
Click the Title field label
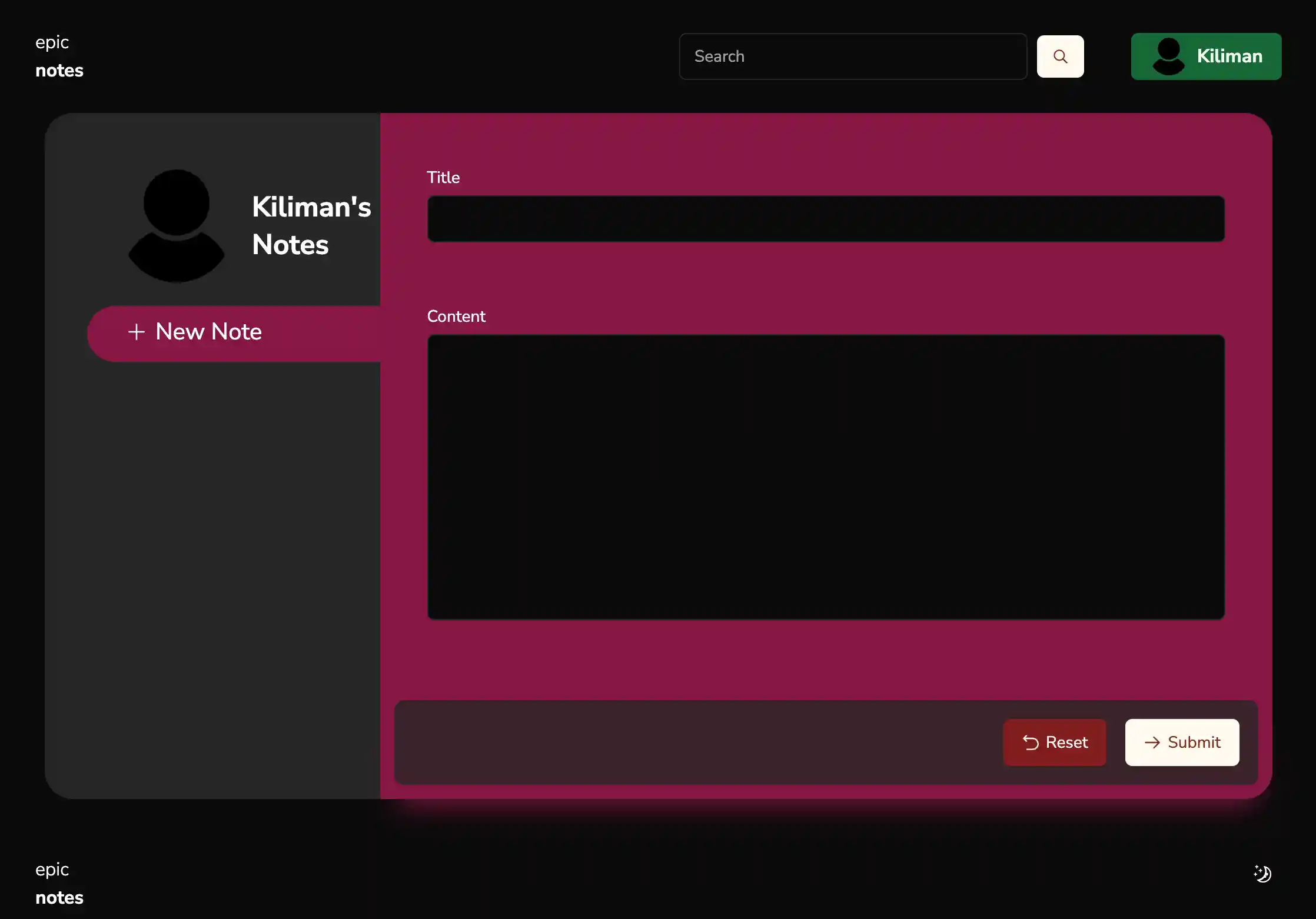point(443,178)
